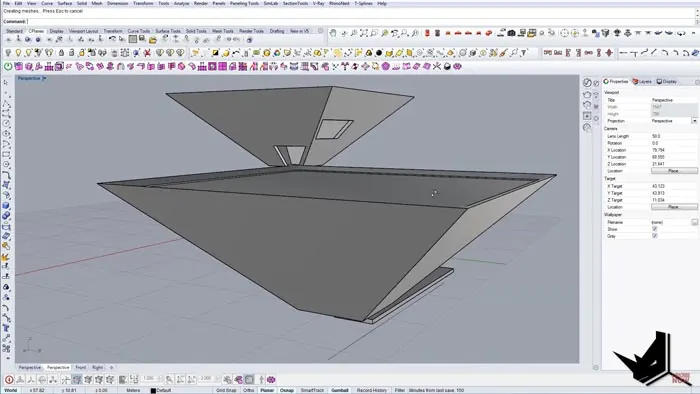The width and height of the screenshot is (700, 394).
Task: Click the black camera icon
Action: pos(512,33)
